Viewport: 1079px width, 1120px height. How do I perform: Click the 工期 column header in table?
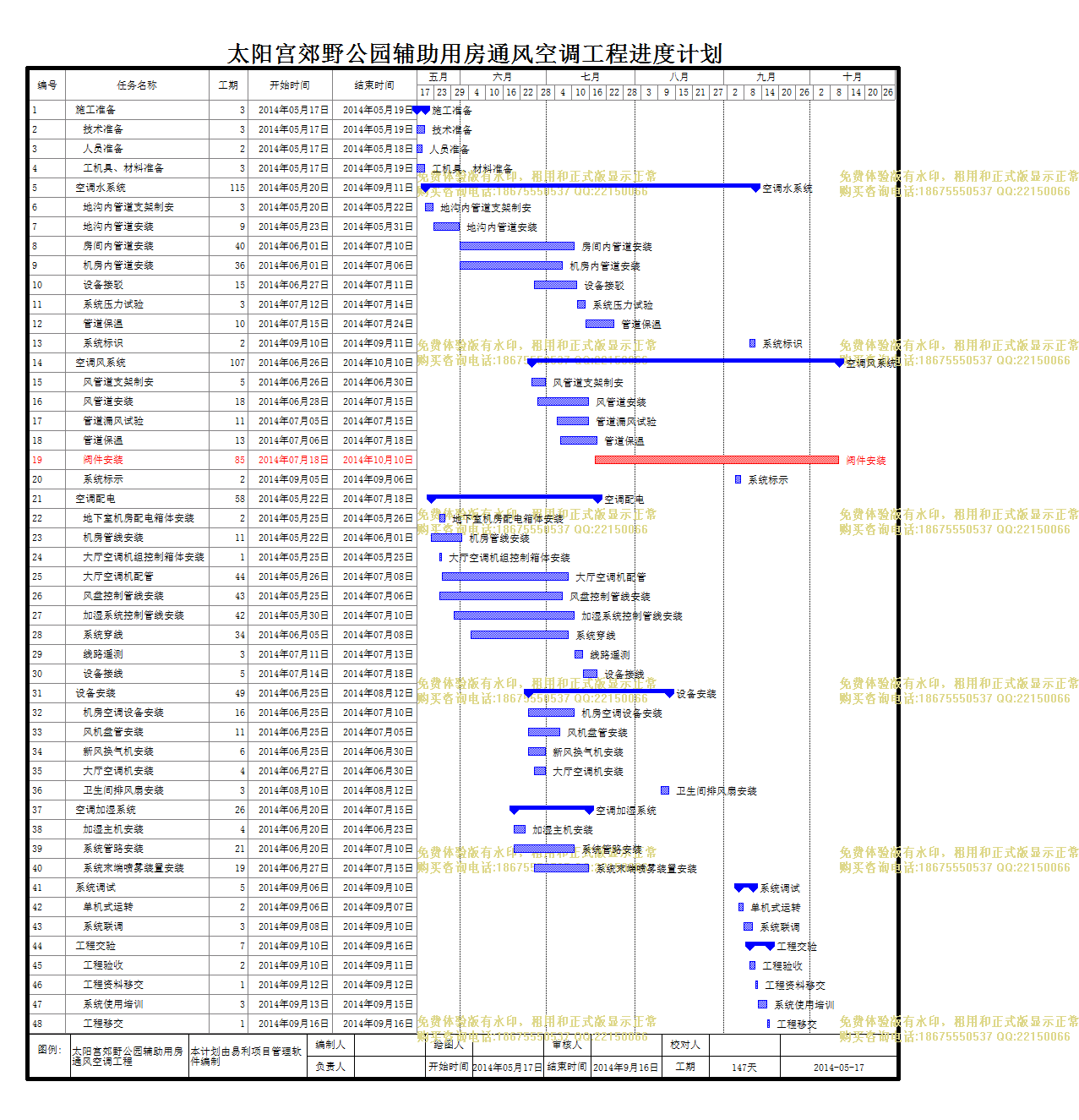228,85
